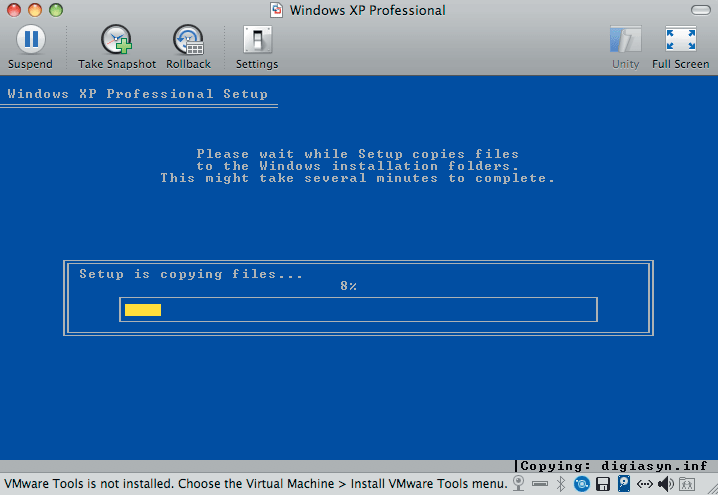Click the green zoom window button
The image size is (718, 495).
[x=56, y=10]
